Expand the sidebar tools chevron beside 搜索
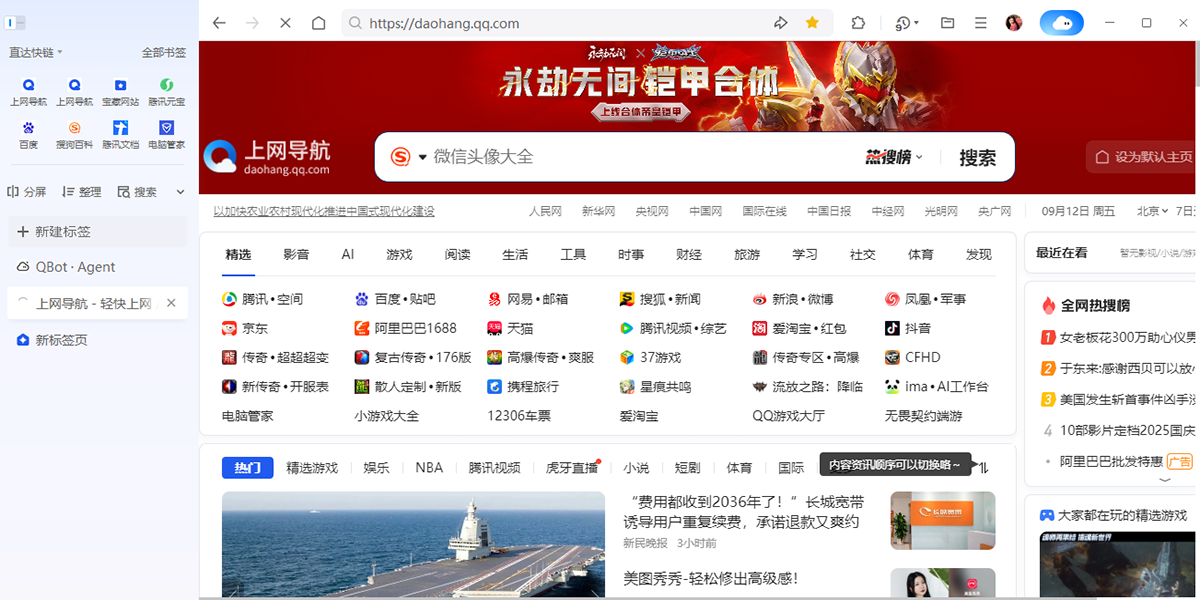 181,192
